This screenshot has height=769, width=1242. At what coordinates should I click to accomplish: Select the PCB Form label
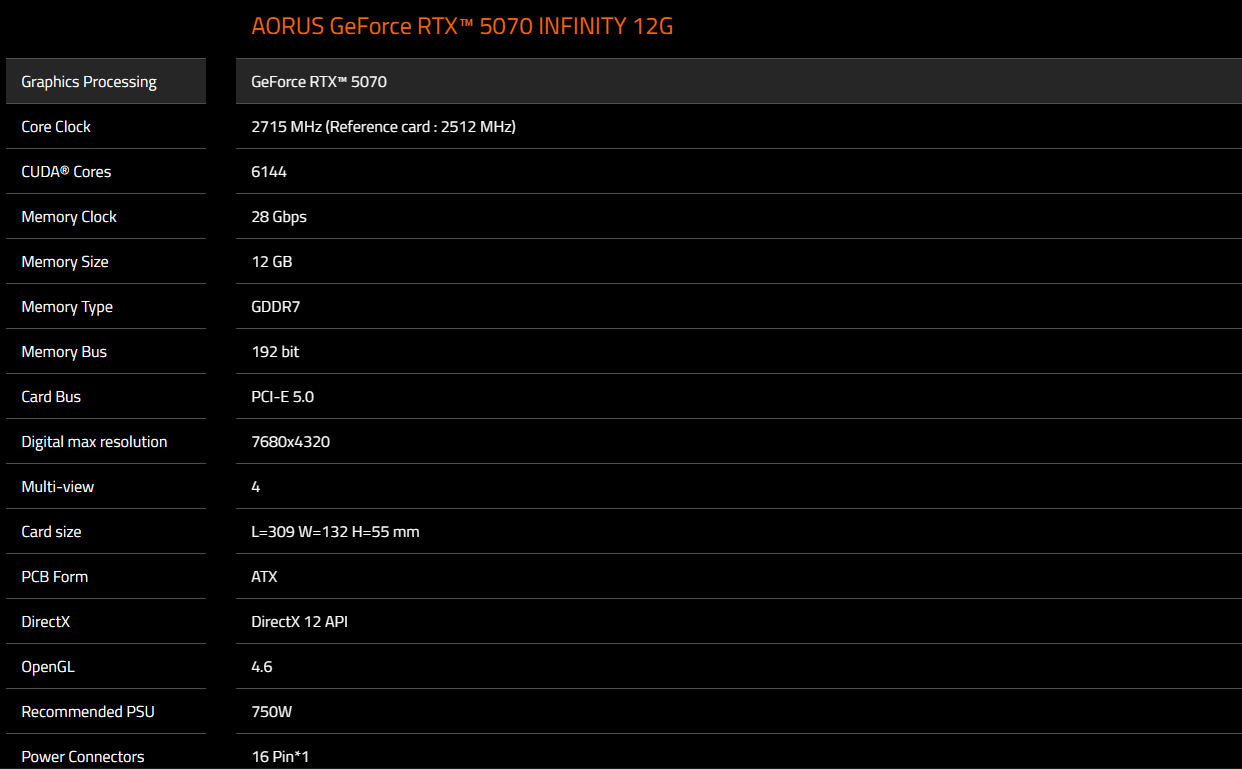coord(55,577)
